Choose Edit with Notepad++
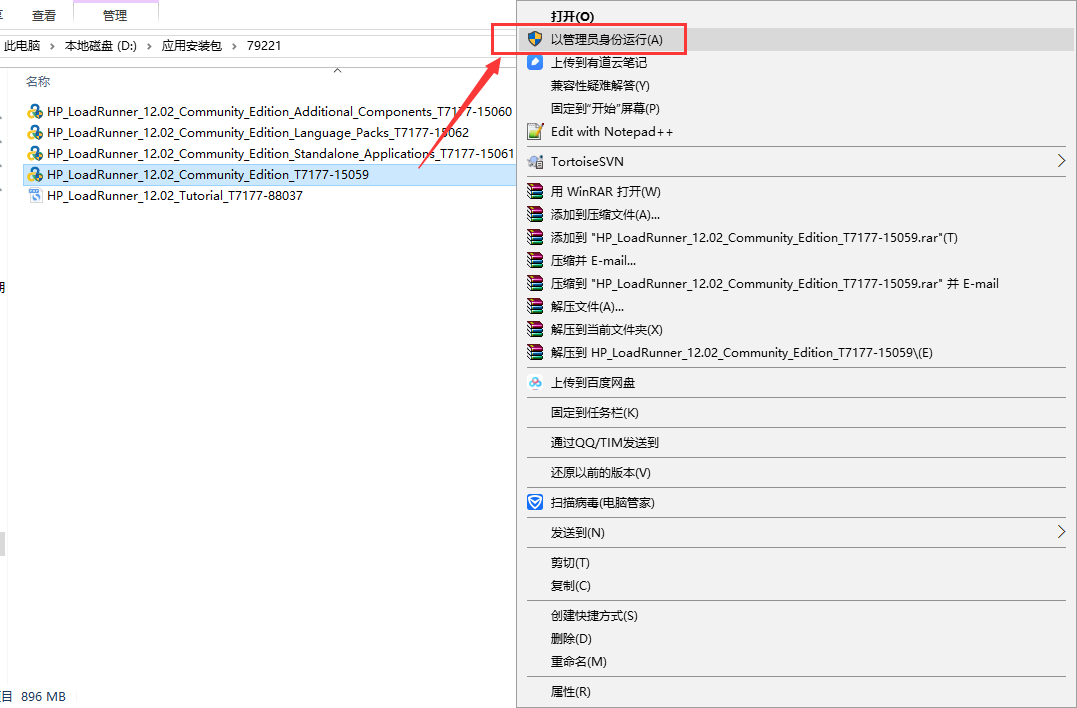Image resolution: width=1077 pixels, height=708 pixels. pos(796,131)
